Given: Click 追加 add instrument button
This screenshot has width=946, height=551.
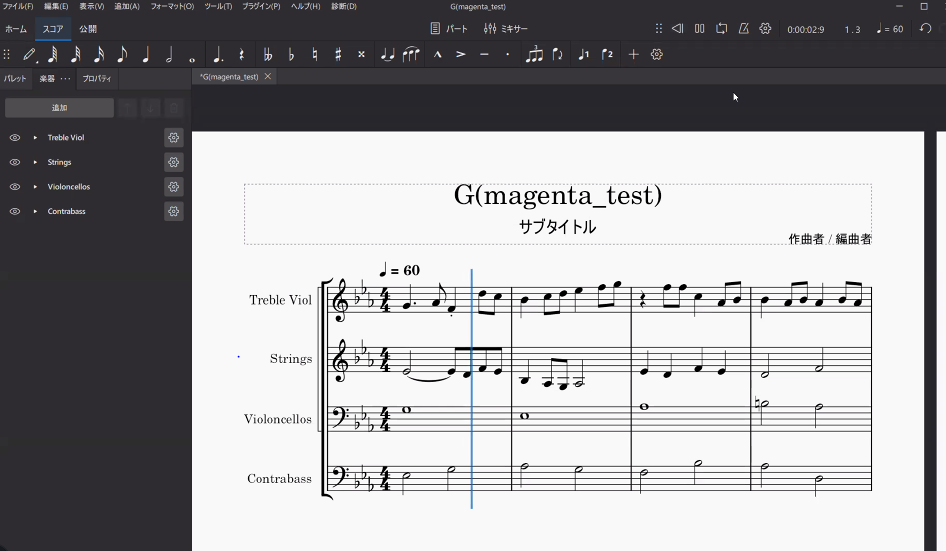Looking at the screenshot, I should (x=59, y=108).
